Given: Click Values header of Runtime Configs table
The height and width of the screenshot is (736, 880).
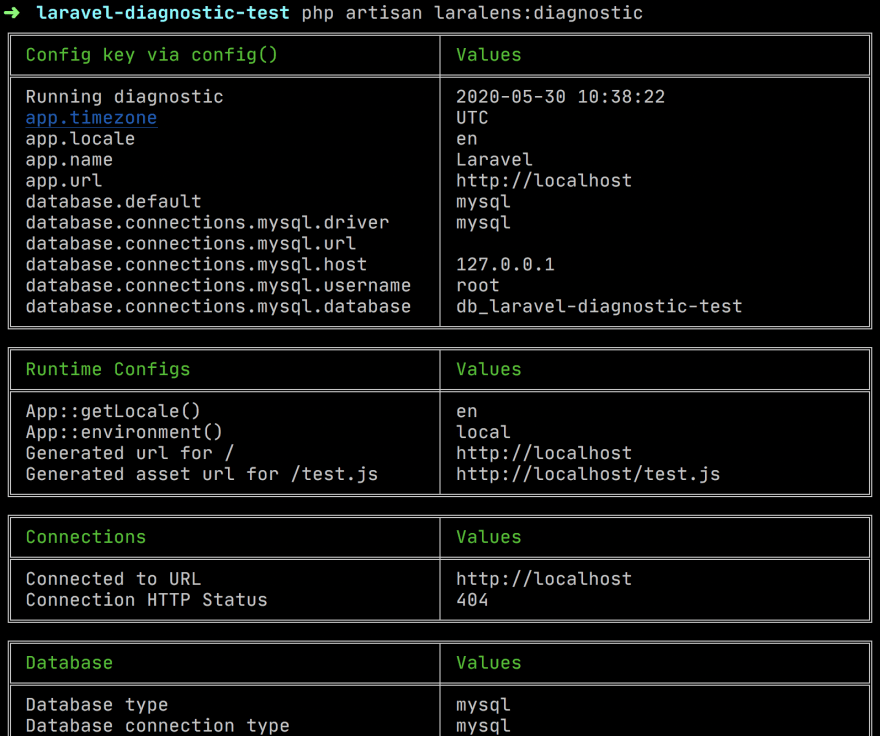Looking at the screenshot, I should pos(488,369).
